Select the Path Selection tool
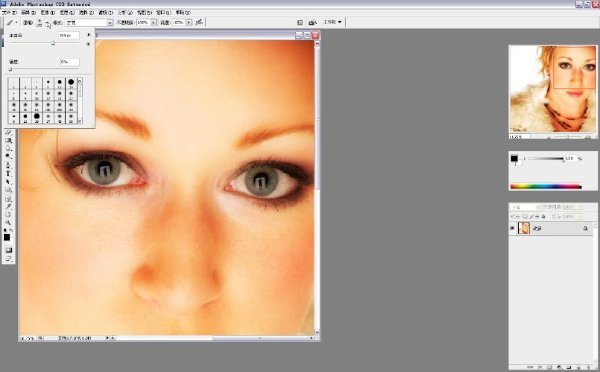600x372 pixels. [x=8, y=182]
